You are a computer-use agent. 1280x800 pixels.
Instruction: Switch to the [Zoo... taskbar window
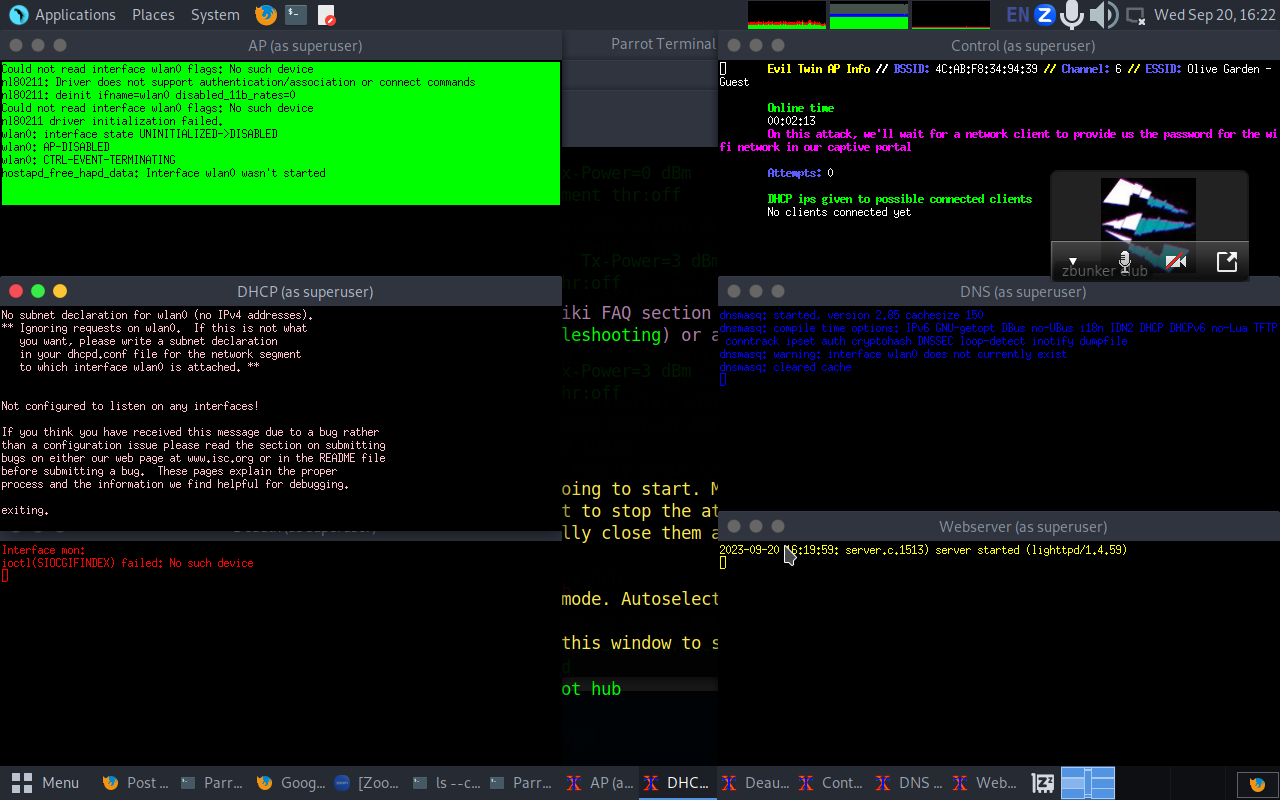[x=366, y=783]
